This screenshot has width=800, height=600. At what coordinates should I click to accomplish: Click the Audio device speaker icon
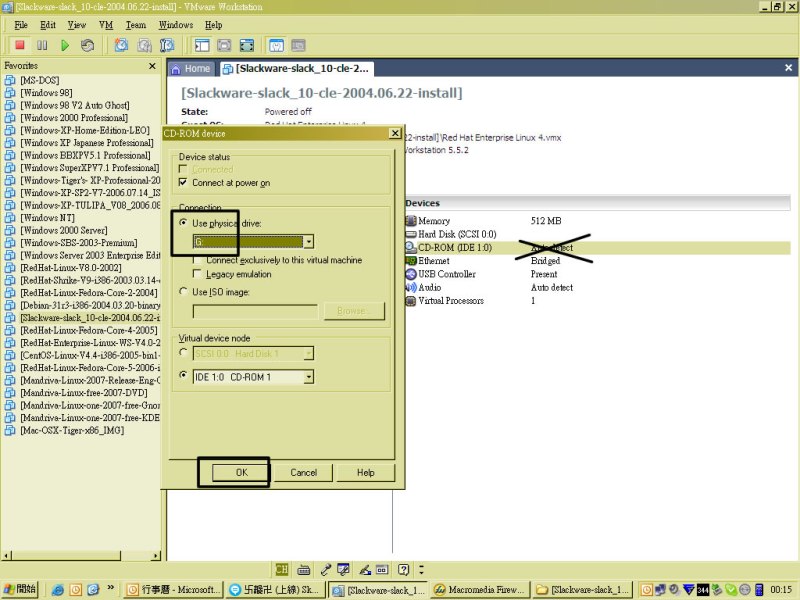click(411, 287)
